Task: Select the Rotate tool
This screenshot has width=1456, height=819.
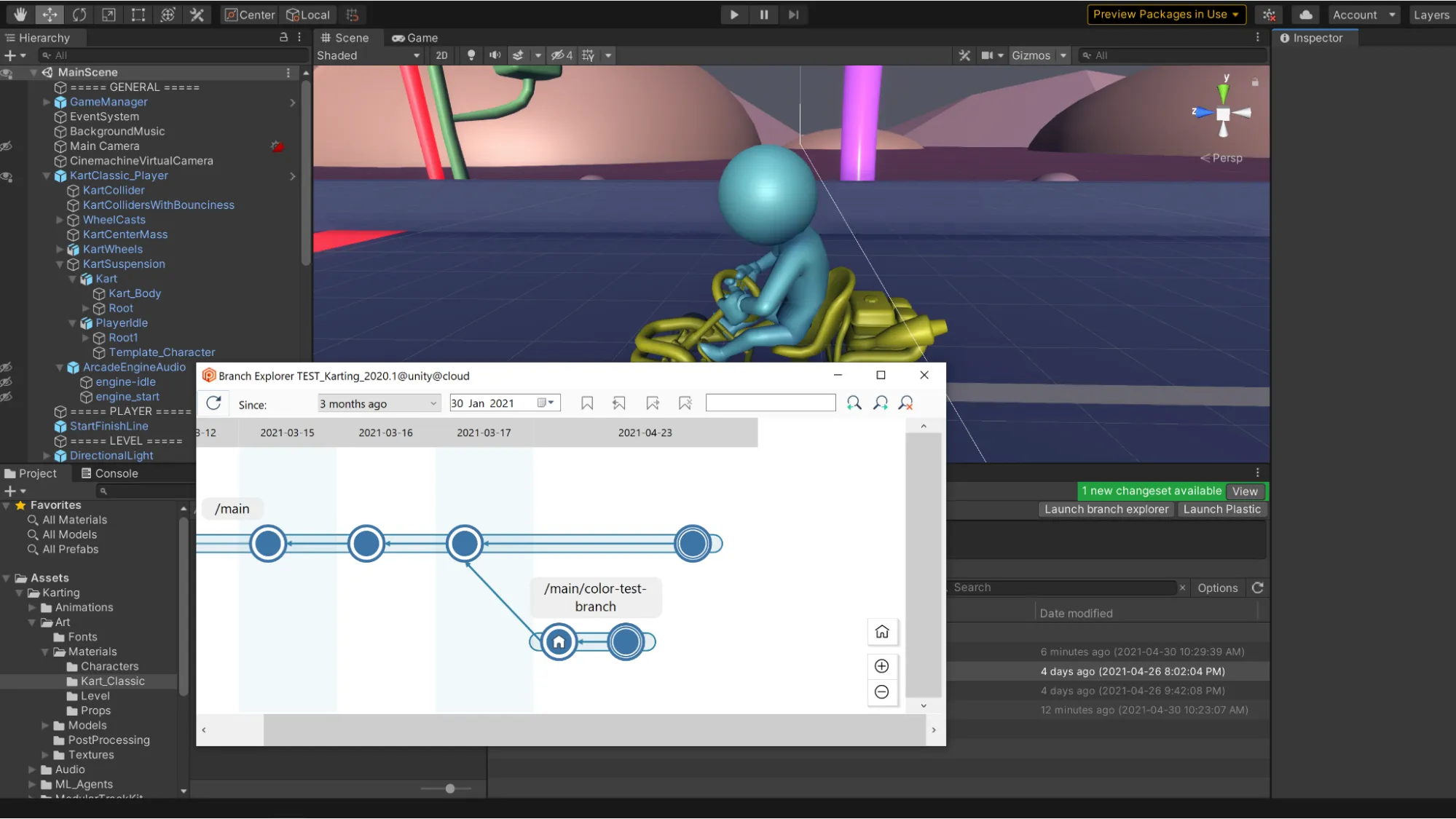Action: [x=79, y=15]
